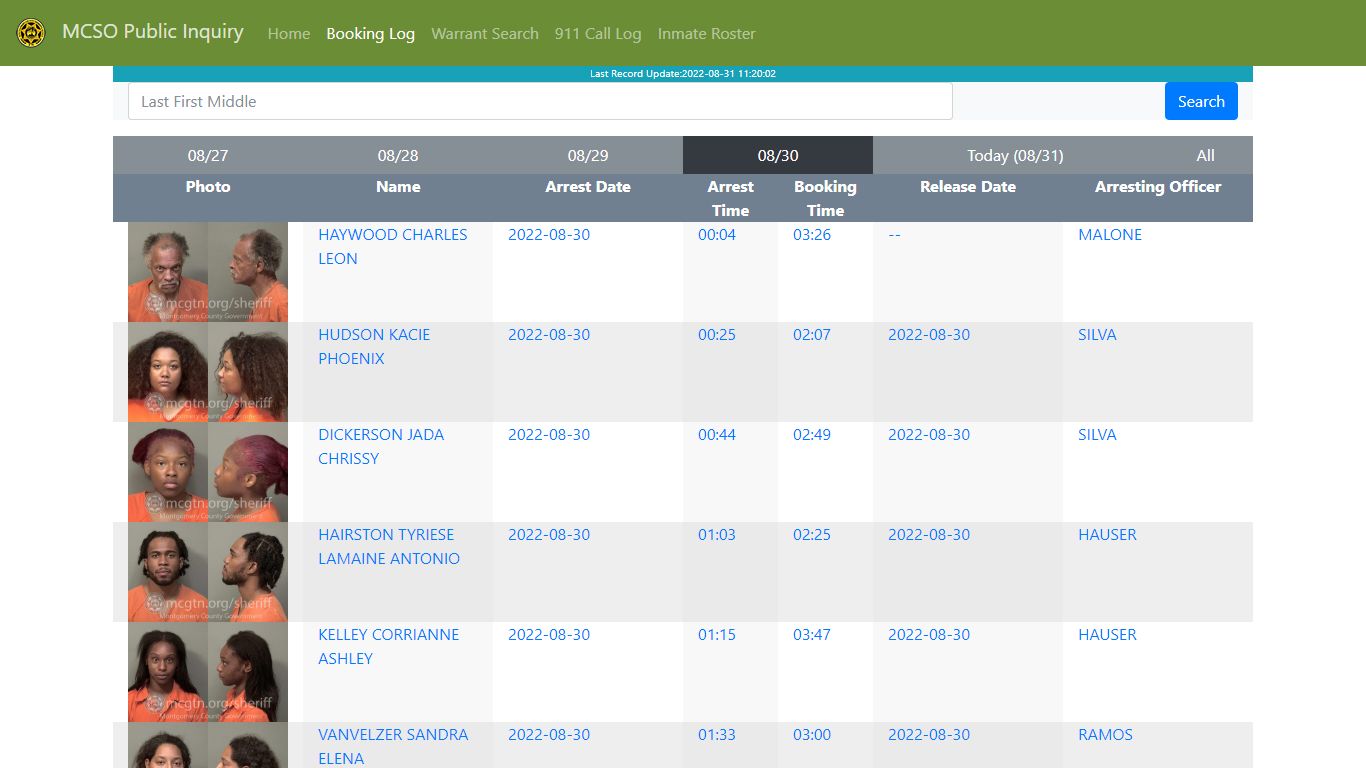
Task: Open Dickerson Jada Chrissy's booking photo
Action: [x=208, y=472]
